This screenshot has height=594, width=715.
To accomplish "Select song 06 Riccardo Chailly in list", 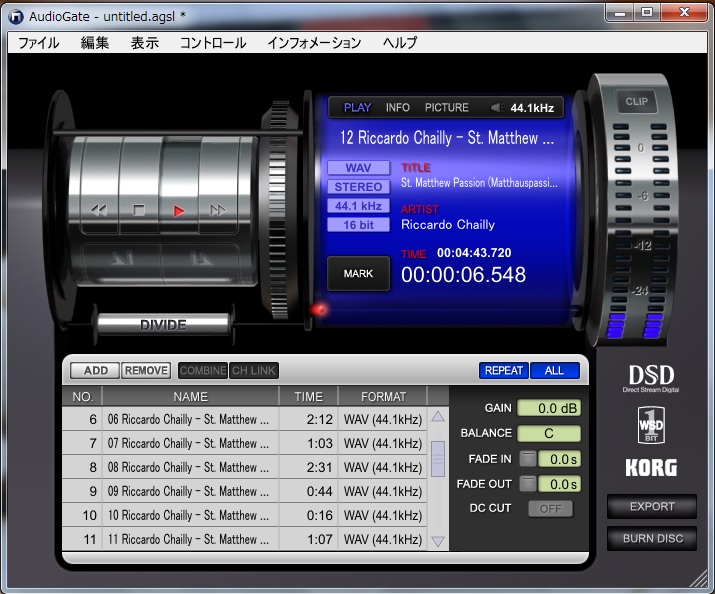I will tap(244, 419).
